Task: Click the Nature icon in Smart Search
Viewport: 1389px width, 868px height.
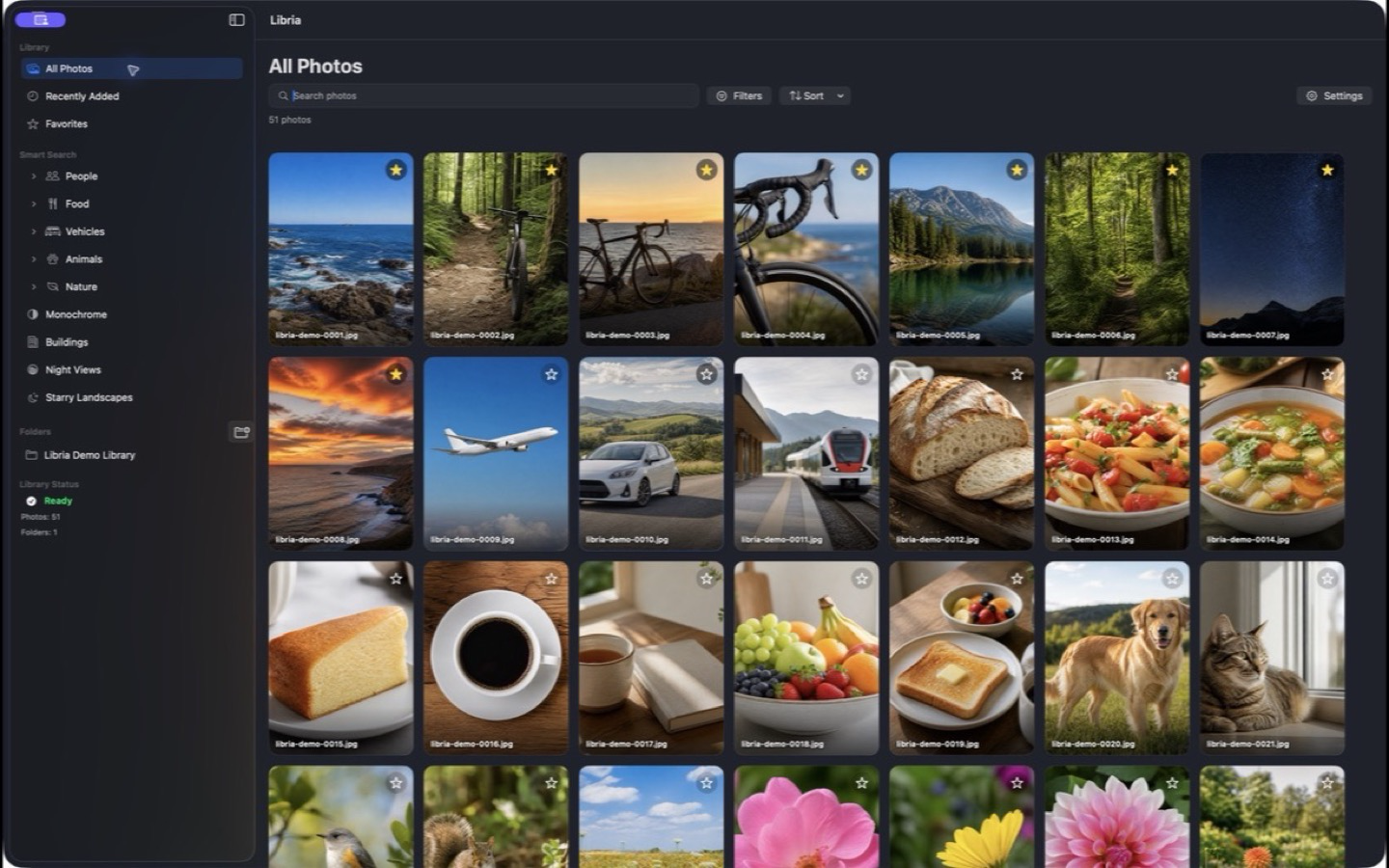Action: [x=53, y=286]
